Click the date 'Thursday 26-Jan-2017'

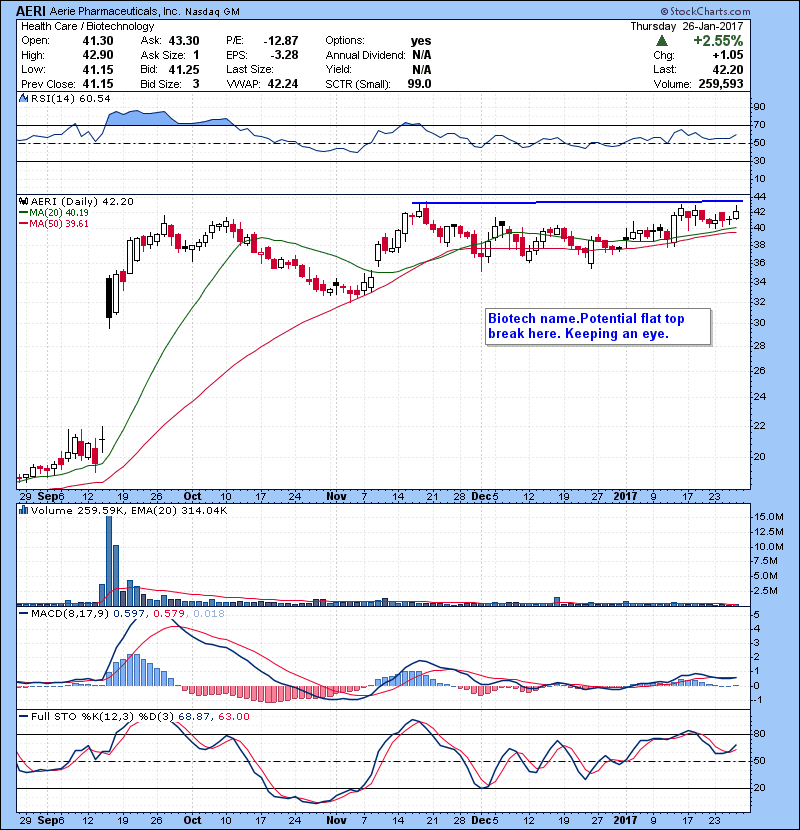(x=687, y=26)
